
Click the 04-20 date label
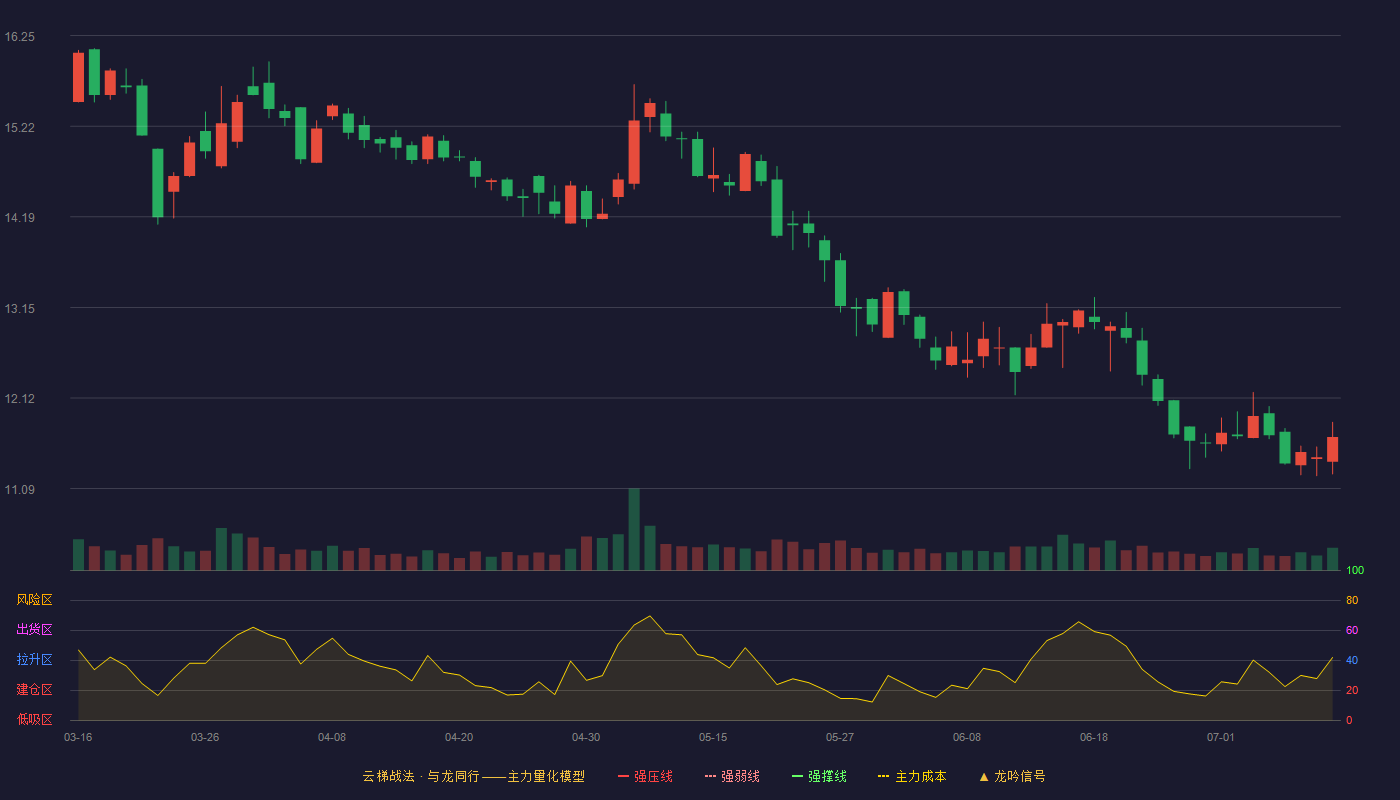(x=459, y=737)
